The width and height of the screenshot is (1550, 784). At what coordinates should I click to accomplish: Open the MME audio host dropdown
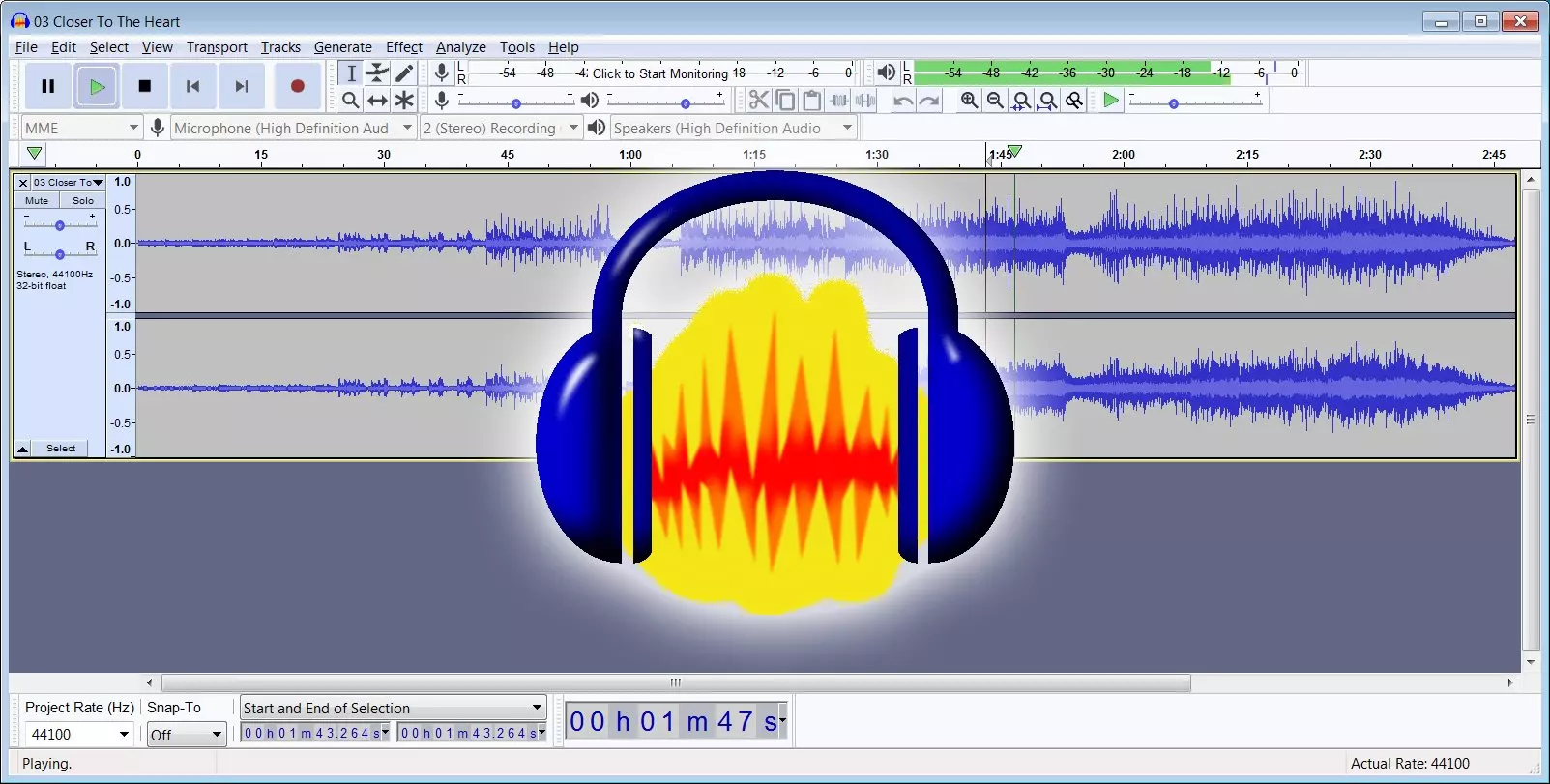pyautogui.click(x=82, y=128)
